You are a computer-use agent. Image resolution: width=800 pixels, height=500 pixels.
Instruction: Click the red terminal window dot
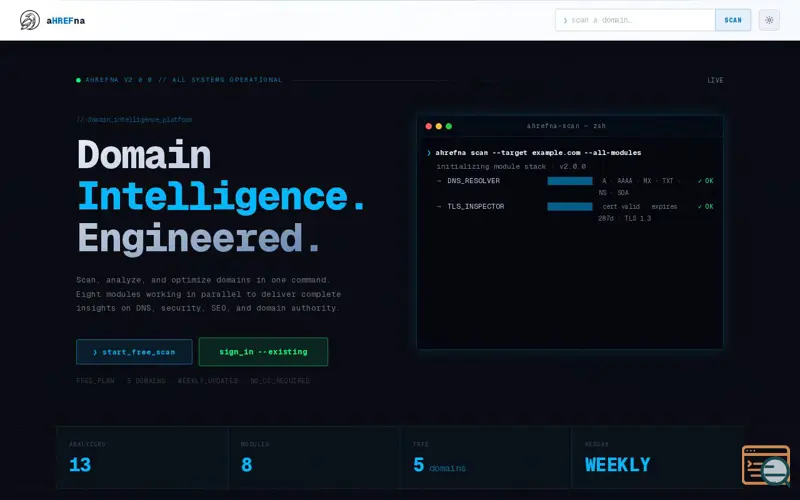click(x=429, y=126)
